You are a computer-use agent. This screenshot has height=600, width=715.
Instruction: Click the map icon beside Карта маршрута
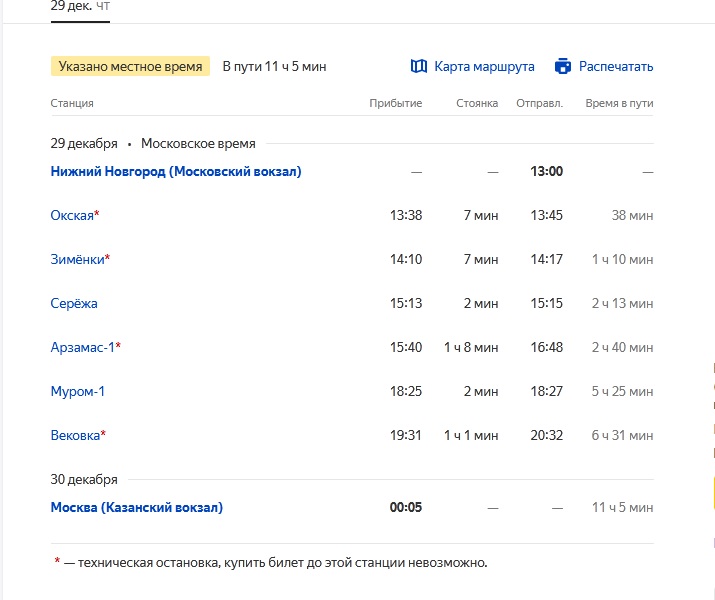point(419,67)
